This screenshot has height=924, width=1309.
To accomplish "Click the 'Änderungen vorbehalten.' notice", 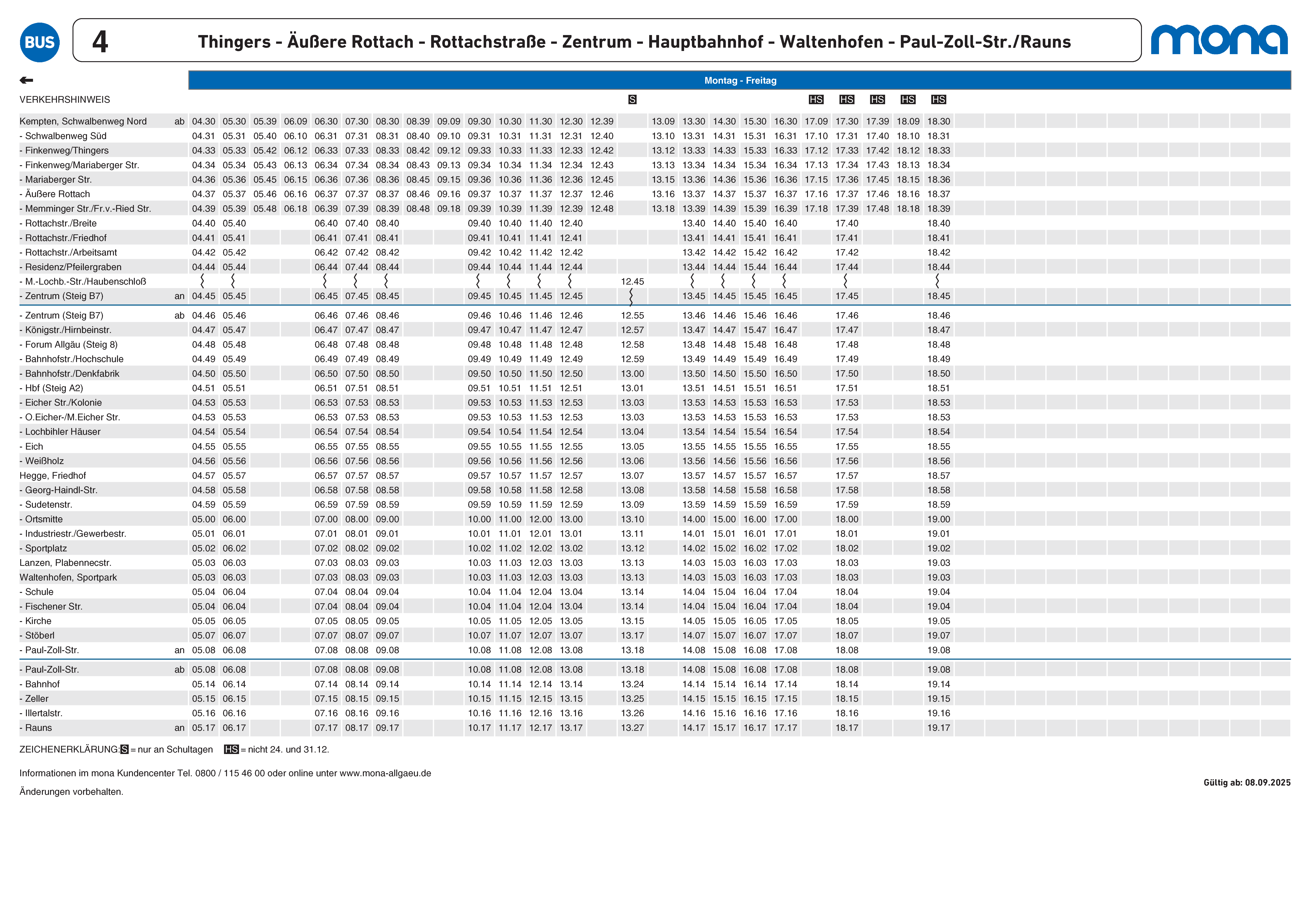I will [x=71, y=792].
